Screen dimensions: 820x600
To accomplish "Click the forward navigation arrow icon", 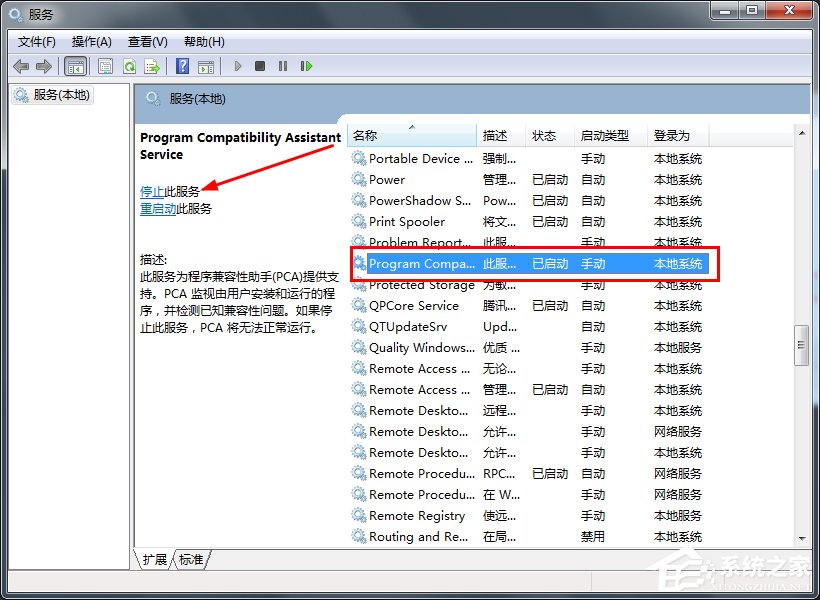I will [45, 66].
